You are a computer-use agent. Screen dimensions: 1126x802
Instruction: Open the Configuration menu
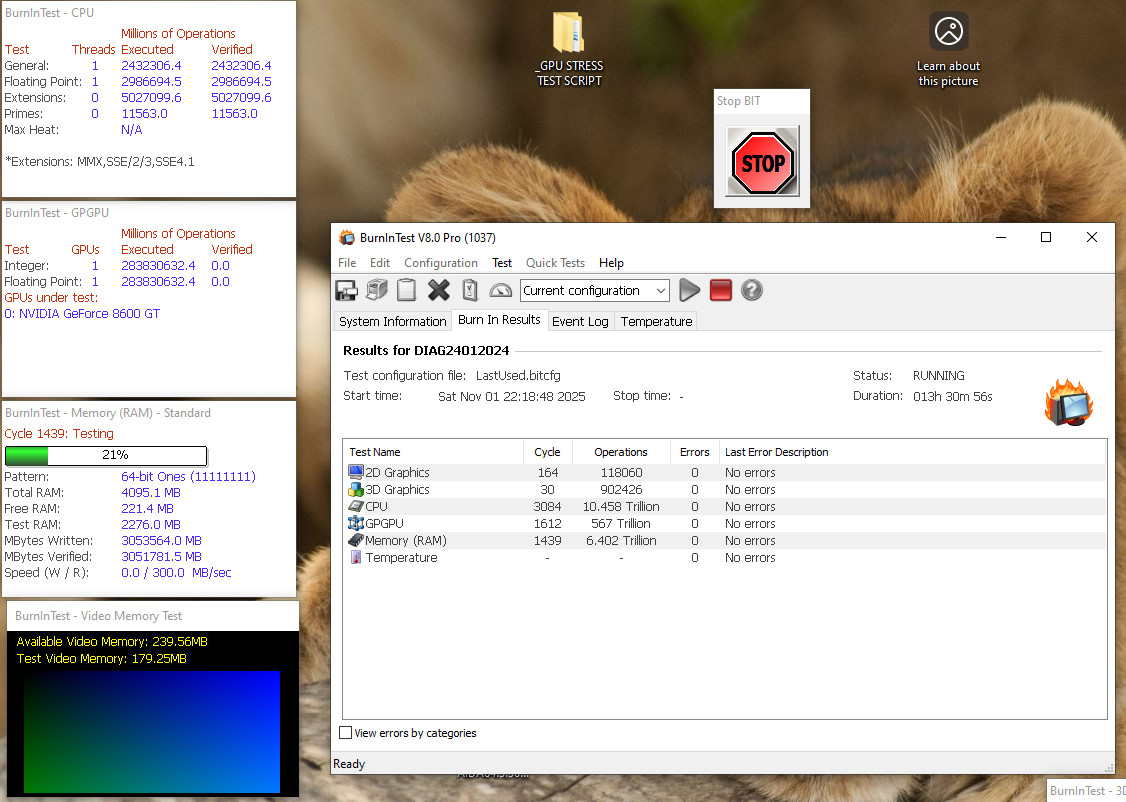point(441,263)
